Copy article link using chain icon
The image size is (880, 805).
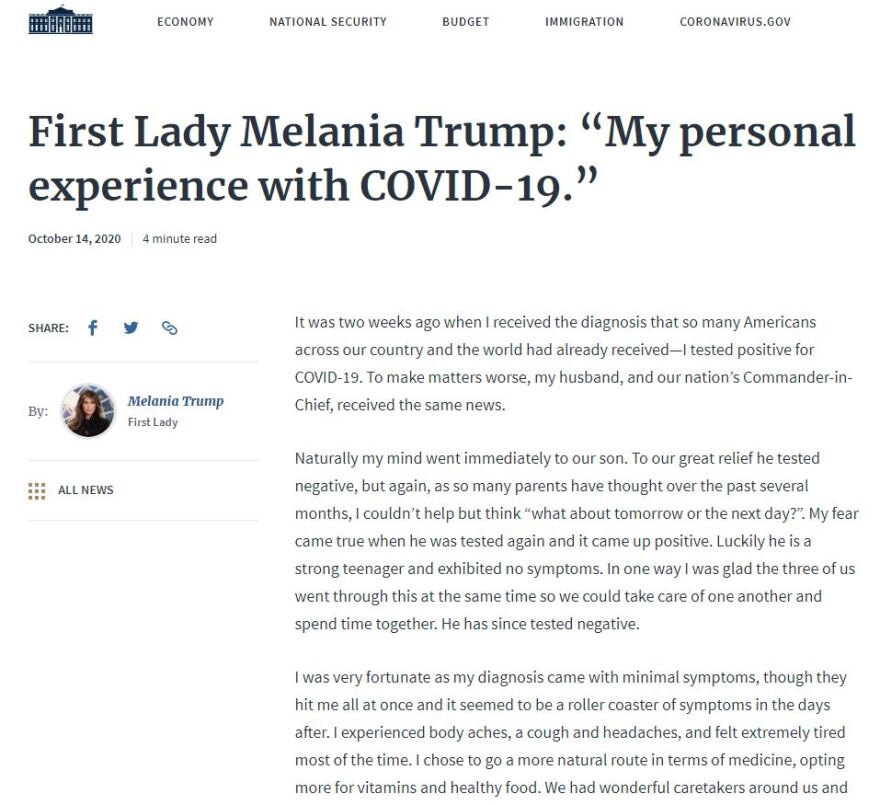tap(170, 328)
